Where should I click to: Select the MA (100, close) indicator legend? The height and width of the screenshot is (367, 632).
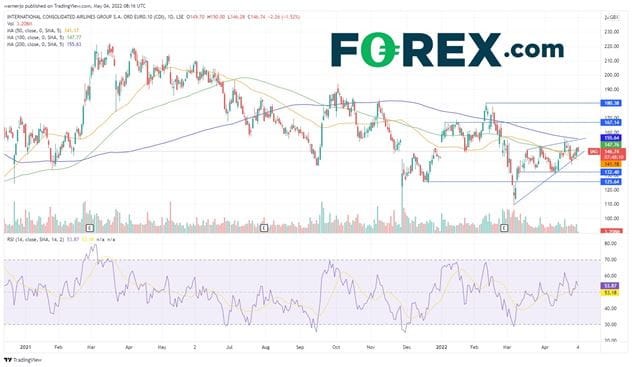[44, 37]
